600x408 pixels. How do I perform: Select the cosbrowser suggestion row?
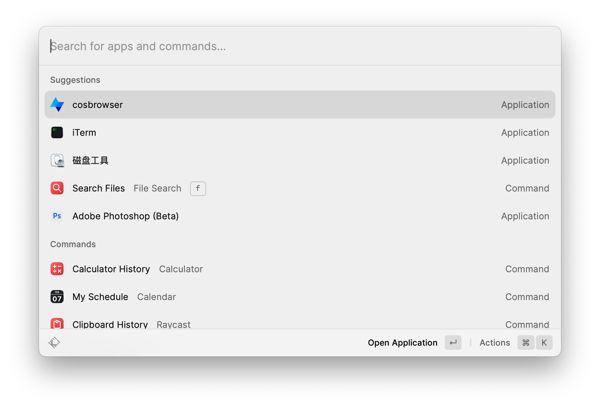click(x=300, y=104)
